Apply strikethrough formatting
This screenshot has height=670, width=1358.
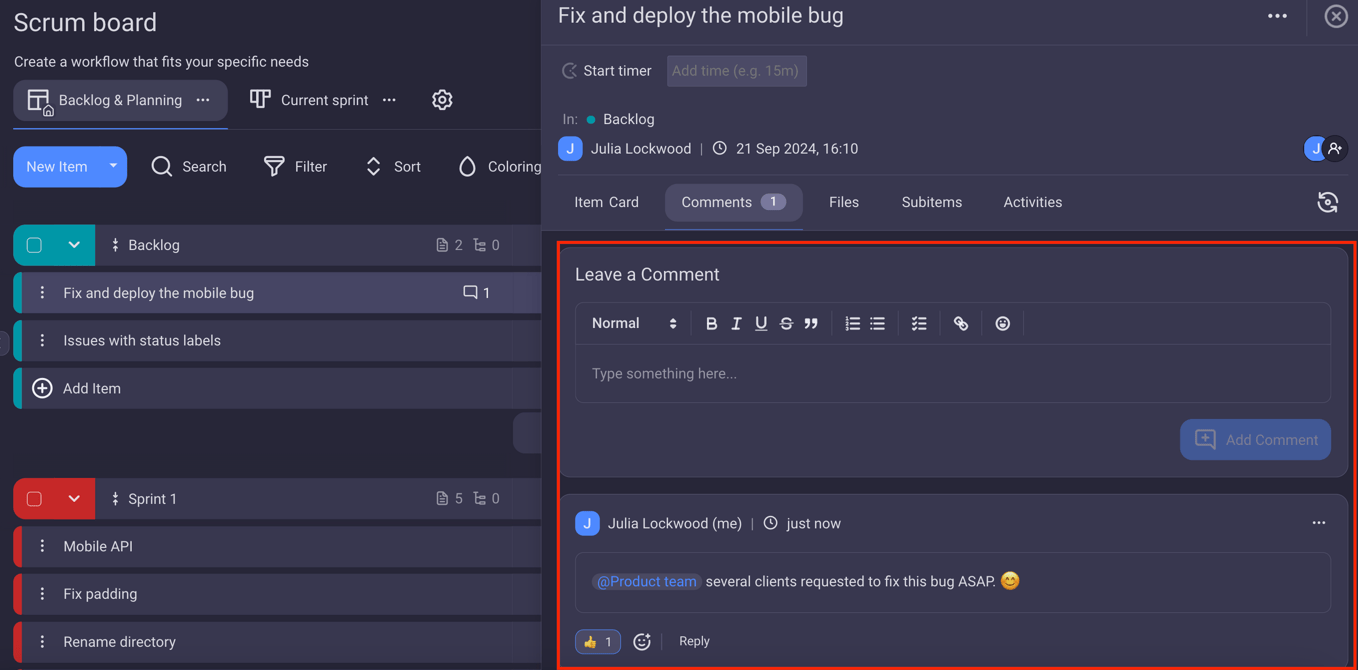(x=786, y=323)
